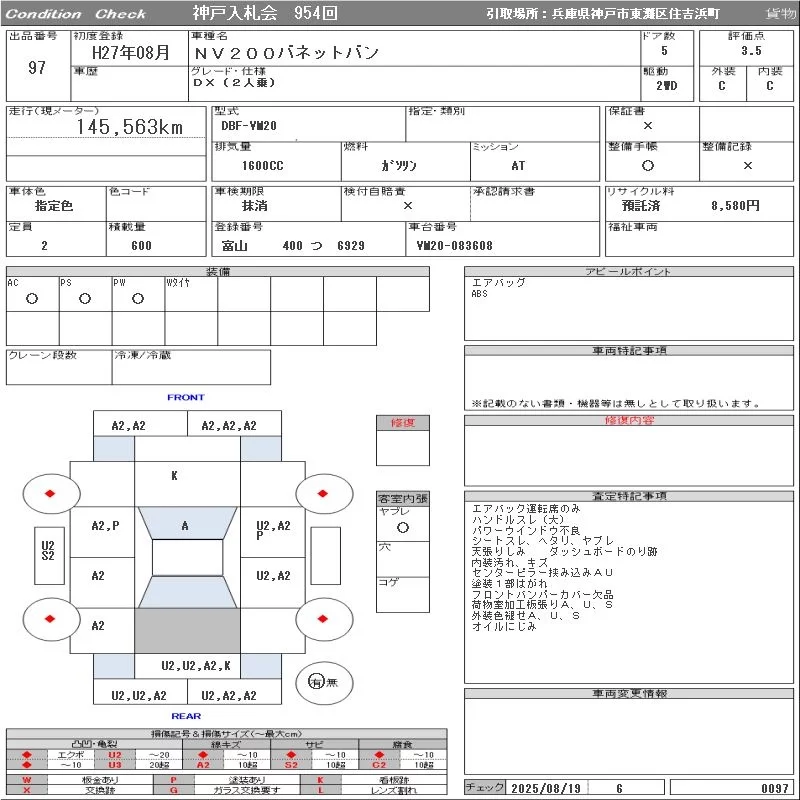This screenshot has height=800, width=800.
Task: Click the body color 指定色
Action: click(x=54, y=206)
